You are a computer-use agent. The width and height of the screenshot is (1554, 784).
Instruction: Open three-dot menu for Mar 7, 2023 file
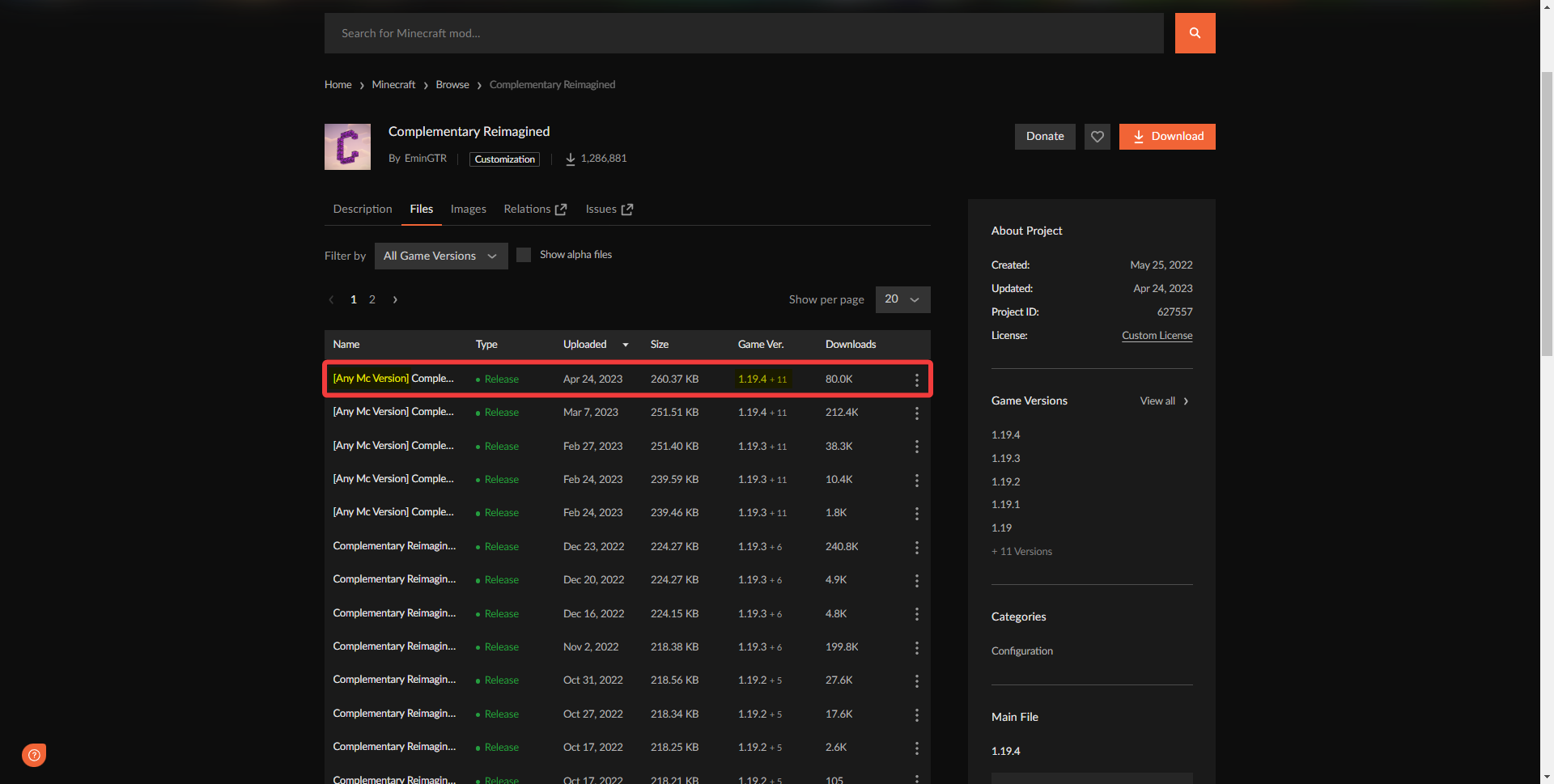tap(916, 413)
